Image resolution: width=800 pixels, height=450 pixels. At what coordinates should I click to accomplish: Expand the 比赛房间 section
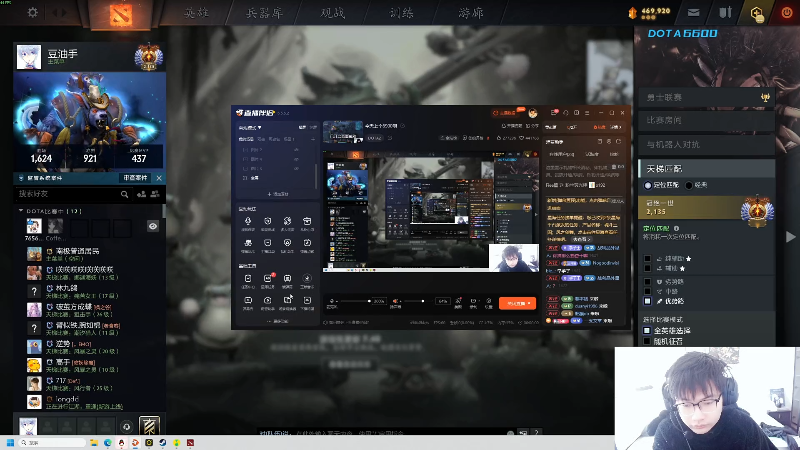[x=707, y=120]
